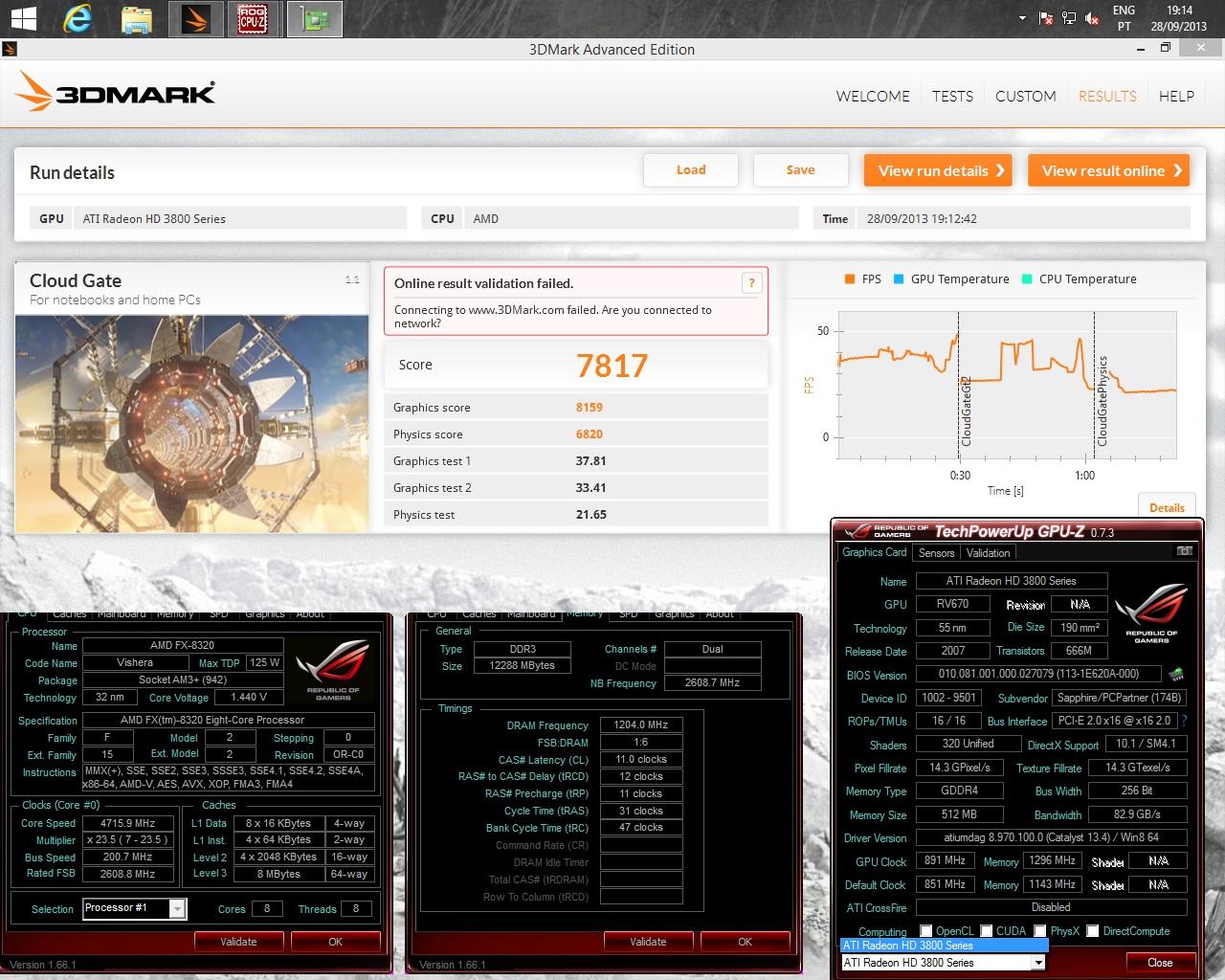
Task: Open the GPU-Z graphics card selector dropdown
Action: click(1037, 963)
